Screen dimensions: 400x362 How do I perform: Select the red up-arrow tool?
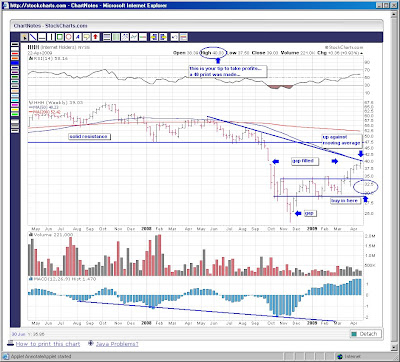click(x=96, y=37)
